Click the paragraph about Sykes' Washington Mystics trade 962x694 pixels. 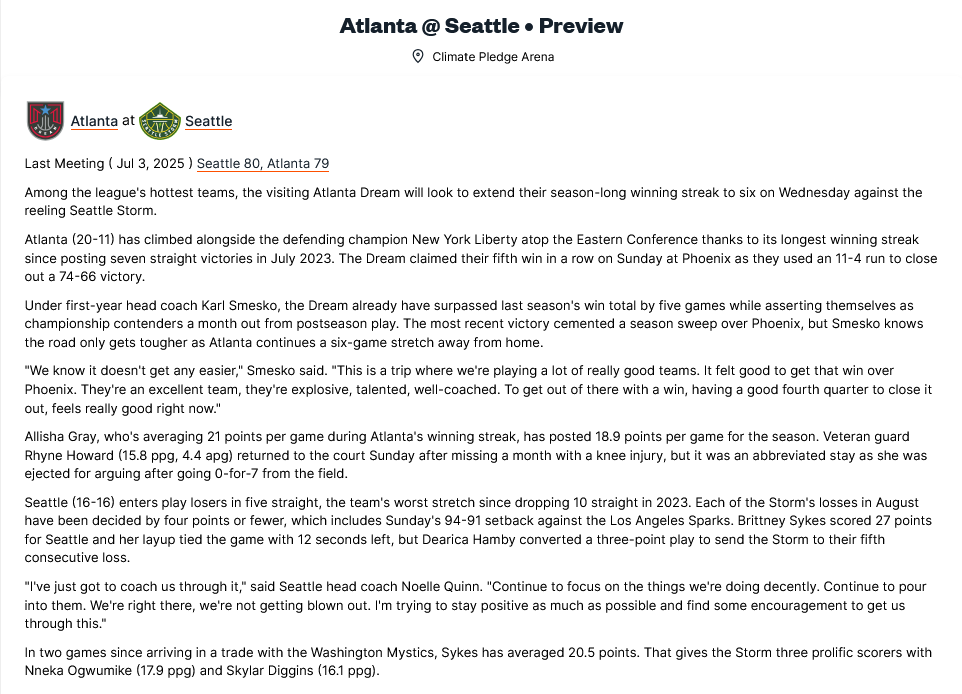[478, 661]
